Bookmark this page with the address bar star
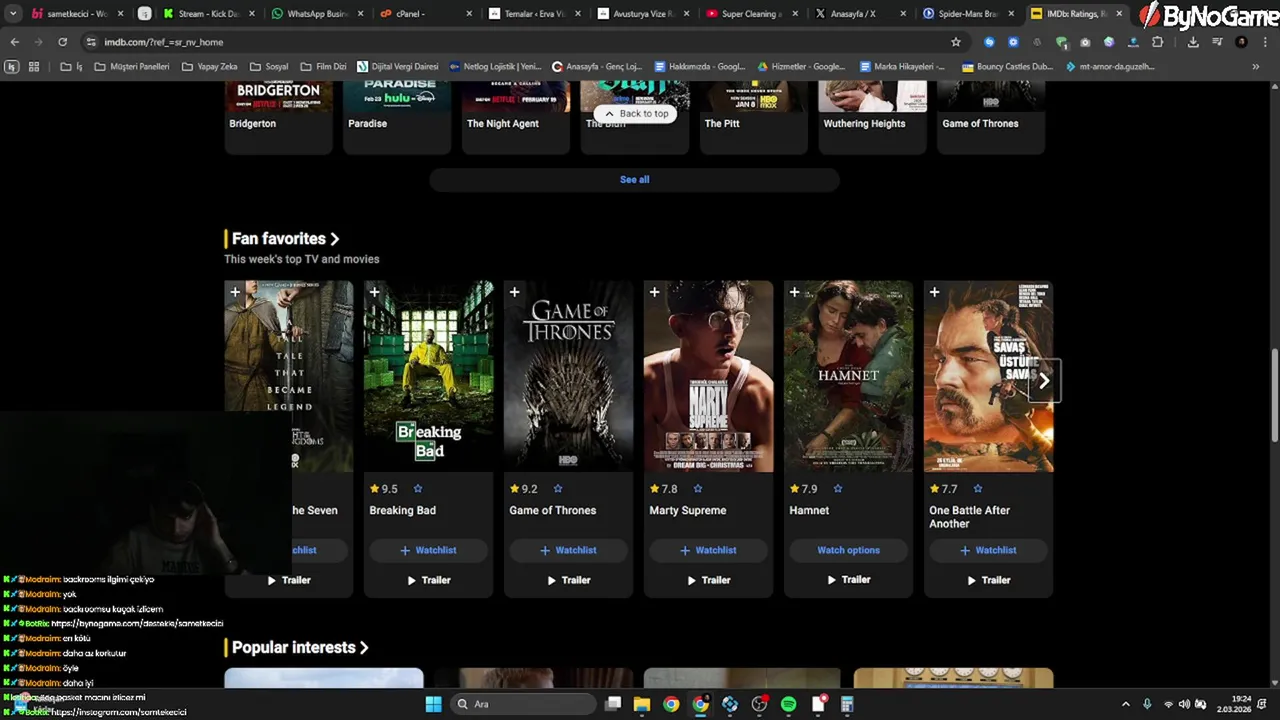This screenshot has height=720, width=1280. [x=956, y=42]
